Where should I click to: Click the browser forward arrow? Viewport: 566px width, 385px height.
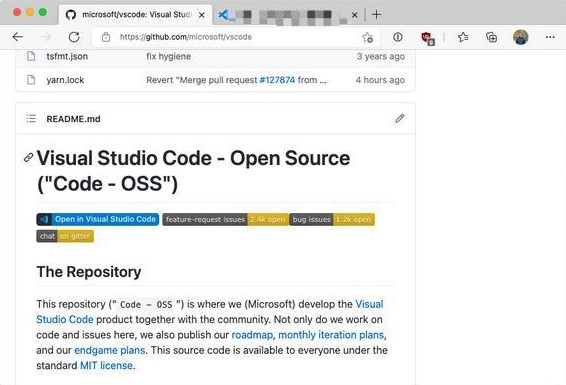tap(46, 37)
